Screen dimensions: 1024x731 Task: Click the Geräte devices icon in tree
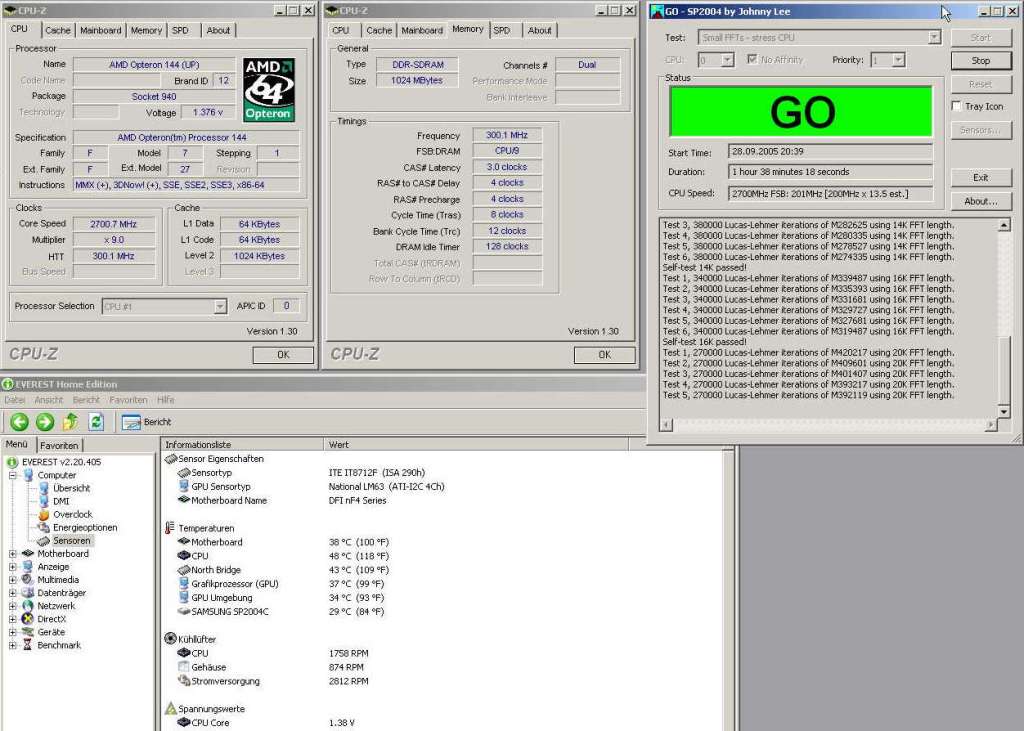tap(28, 632)
